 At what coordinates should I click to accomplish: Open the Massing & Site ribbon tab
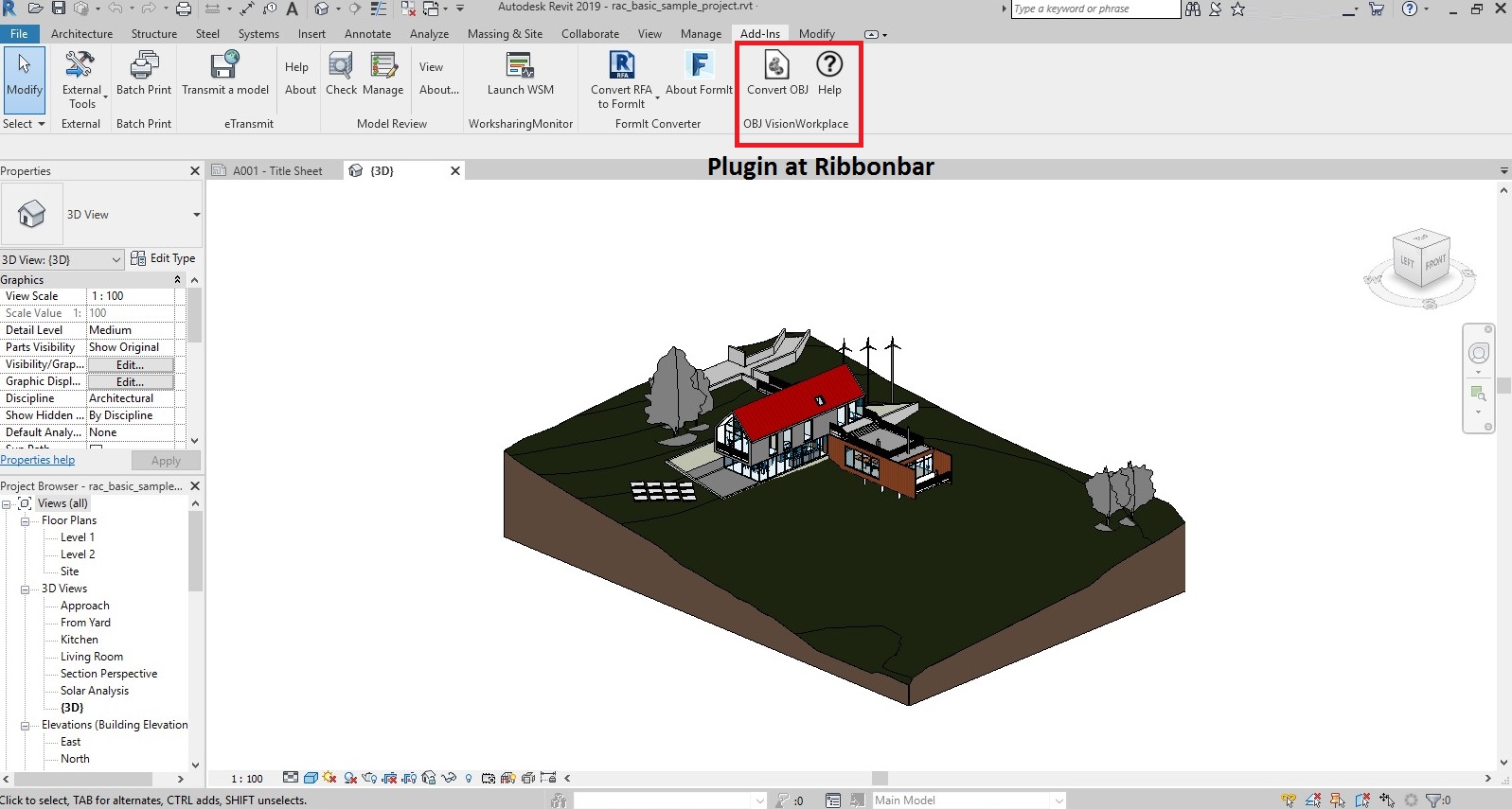click(x=505, y=34)
